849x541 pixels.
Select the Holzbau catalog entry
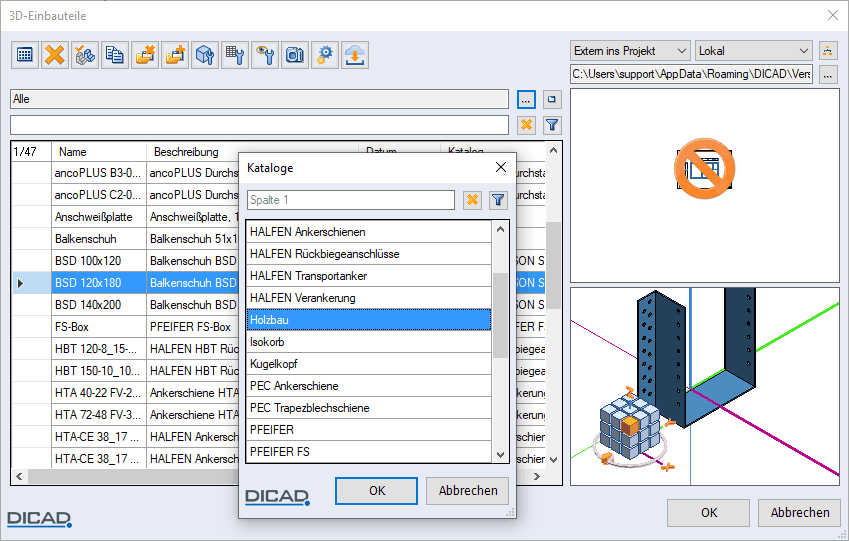tap(369, 320)
